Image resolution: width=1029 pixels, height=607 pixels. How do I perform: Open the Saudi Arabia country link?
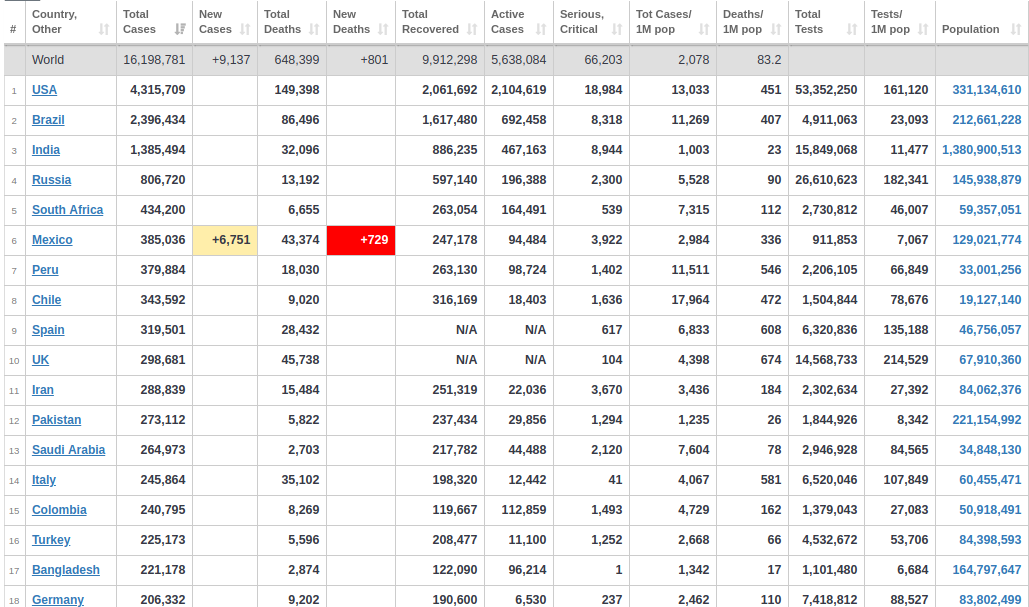tap(68, 450)
